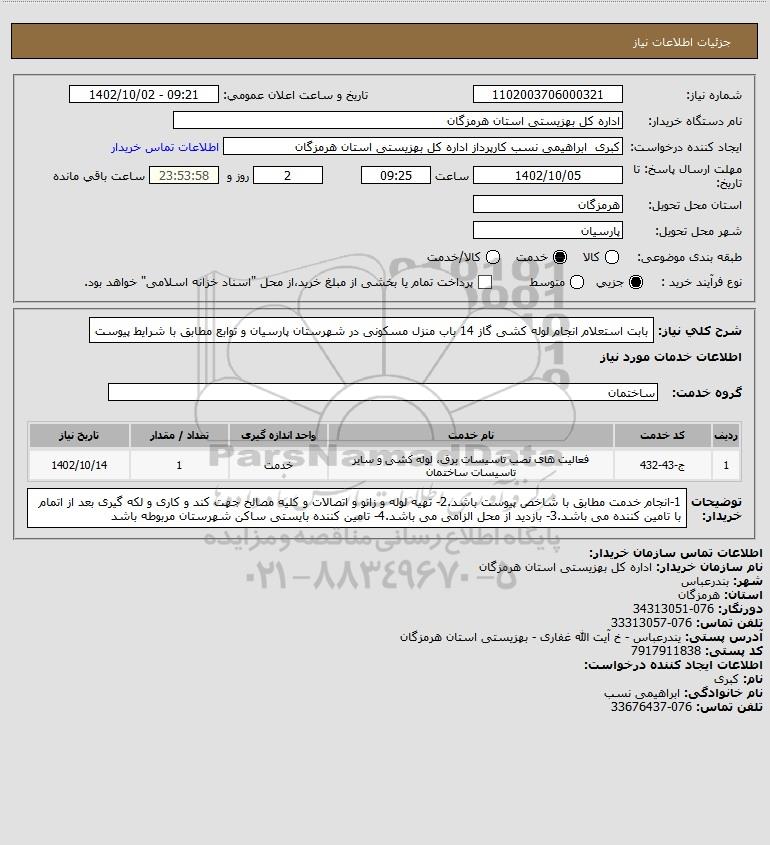Click the service code cell ج-43-432

pyautogui.click(x=662, y=465)
